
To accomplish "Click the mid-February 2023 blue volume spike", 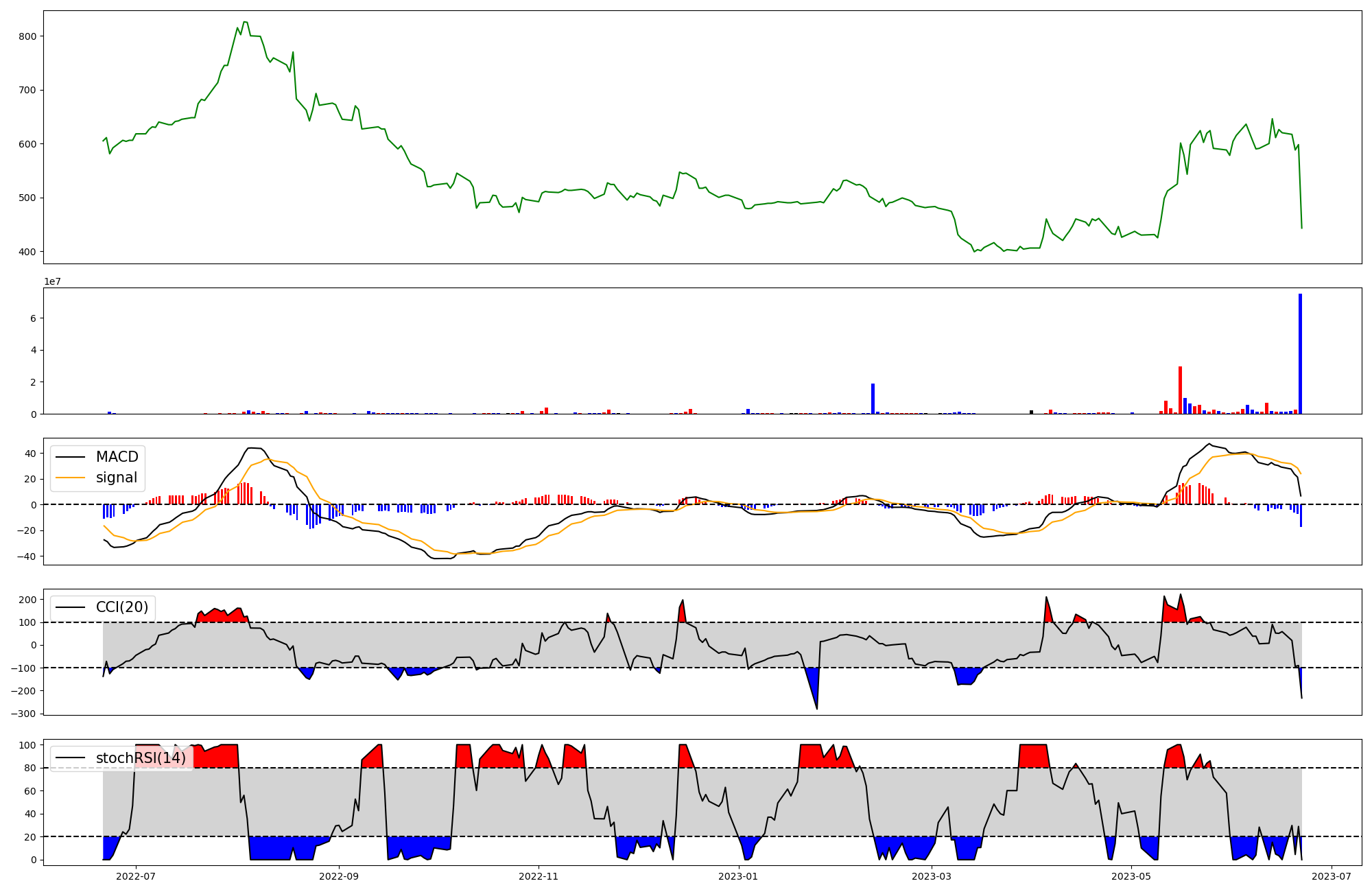I will point(873,399).
